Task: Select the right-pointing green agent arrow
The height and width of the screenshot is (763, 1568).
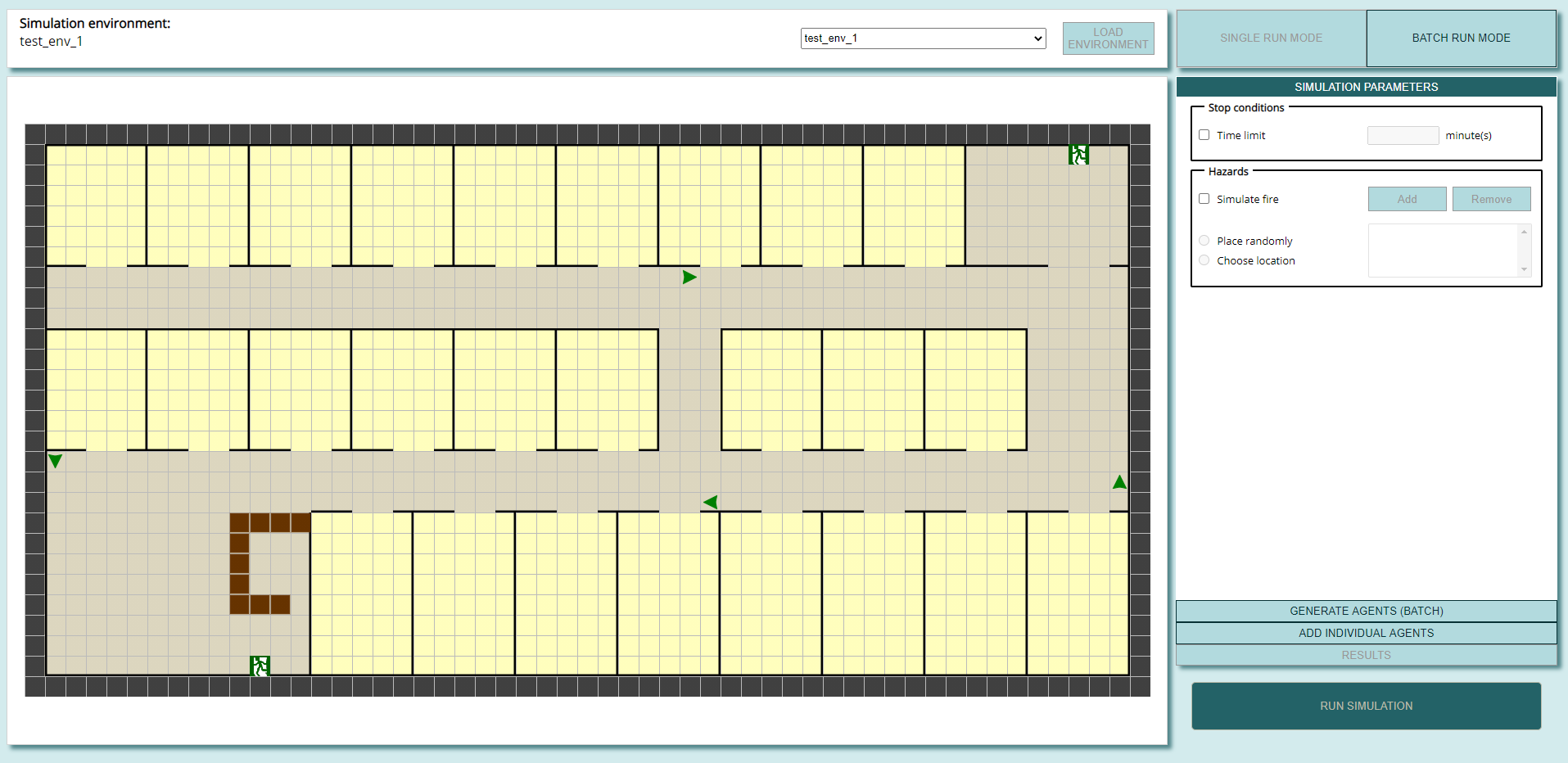Action: pos(689,278)
